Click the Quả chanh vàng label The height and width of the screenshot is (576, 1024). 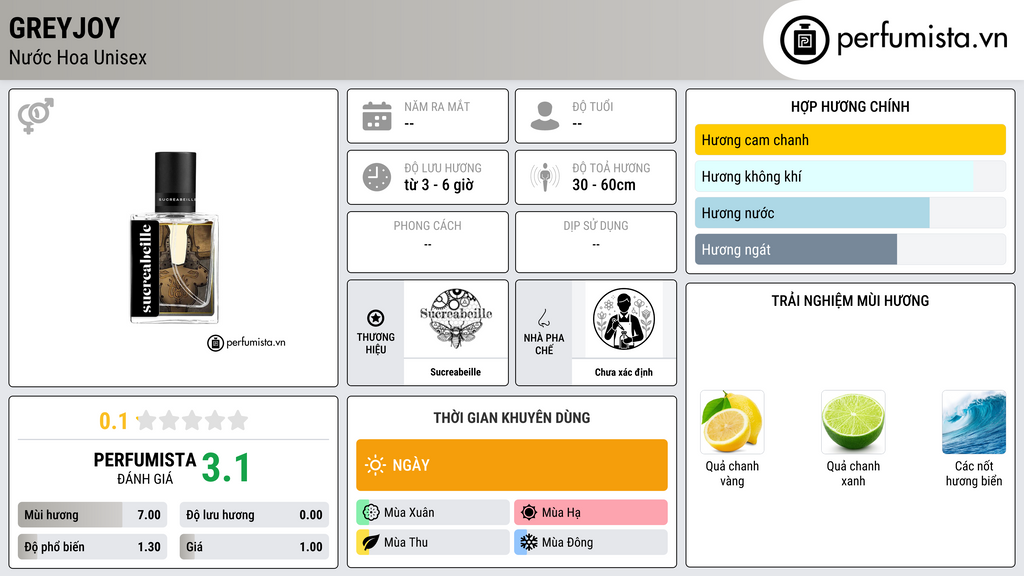click(x=732, y=473)
